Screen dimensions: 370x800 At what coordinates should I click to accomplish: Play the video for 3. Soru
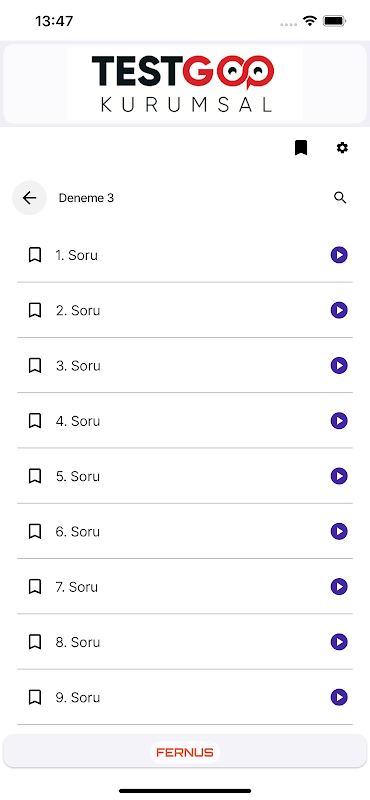(x=339, y=365)
